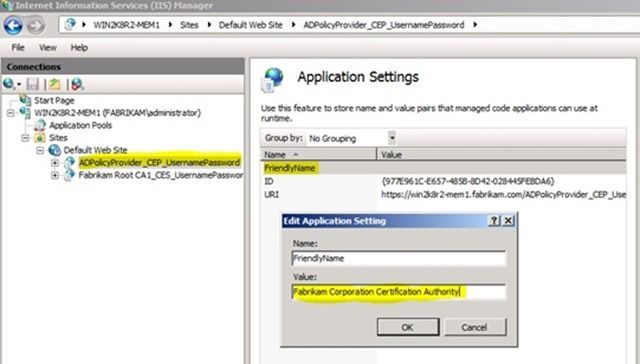Sort by the Name column header

pyautogui.click(x=318, y=155)
